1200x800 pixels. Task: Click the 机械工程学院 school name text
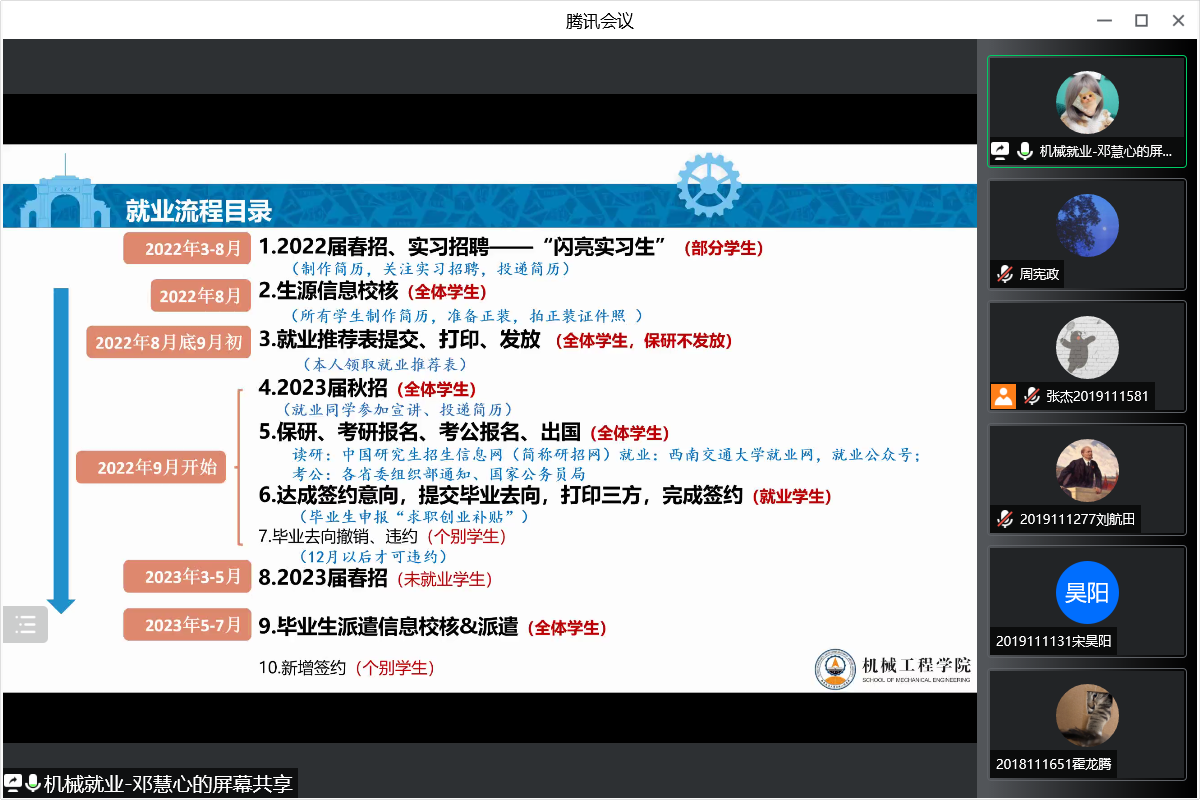[x=916, y=664]
